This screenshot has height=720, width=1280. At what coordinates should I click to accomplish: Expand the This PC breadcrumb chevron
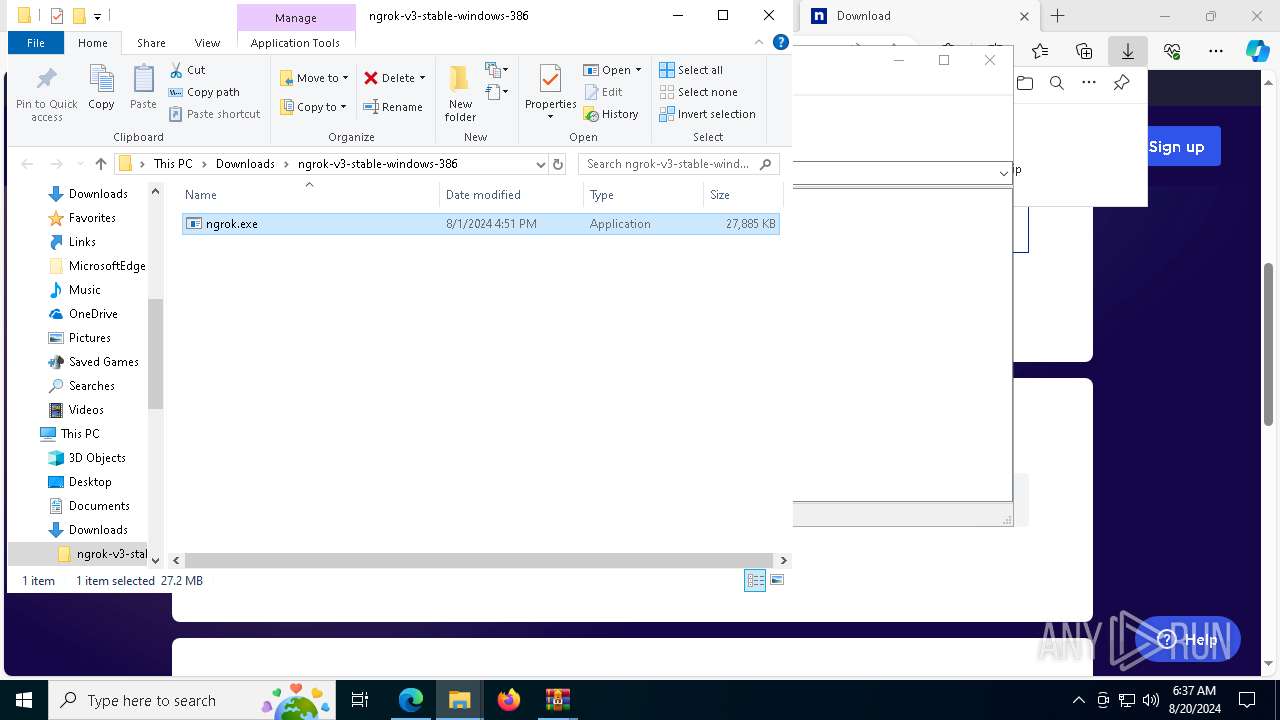[x=204, y=164]
